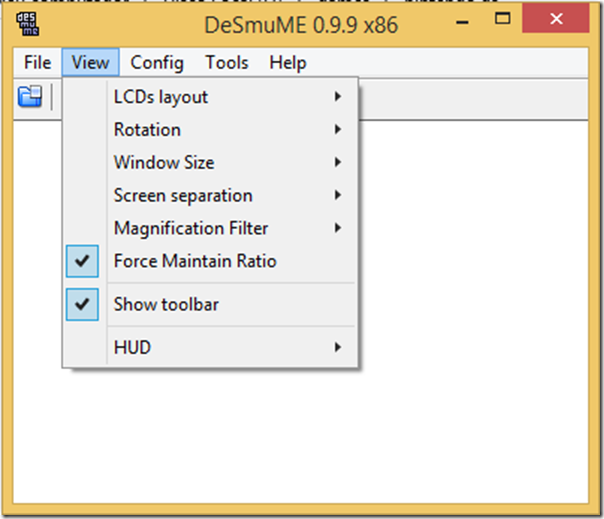604x519 pixels.
Task: Expand the Screen separation submenu
Action: (210, 195)
